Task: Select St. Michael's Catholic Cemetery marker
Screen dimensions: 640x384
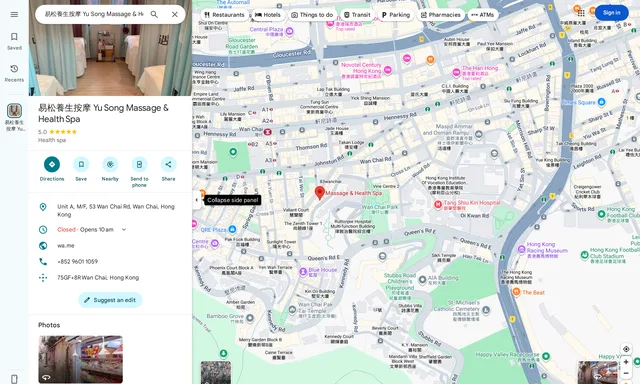Action: pos(486,311)
